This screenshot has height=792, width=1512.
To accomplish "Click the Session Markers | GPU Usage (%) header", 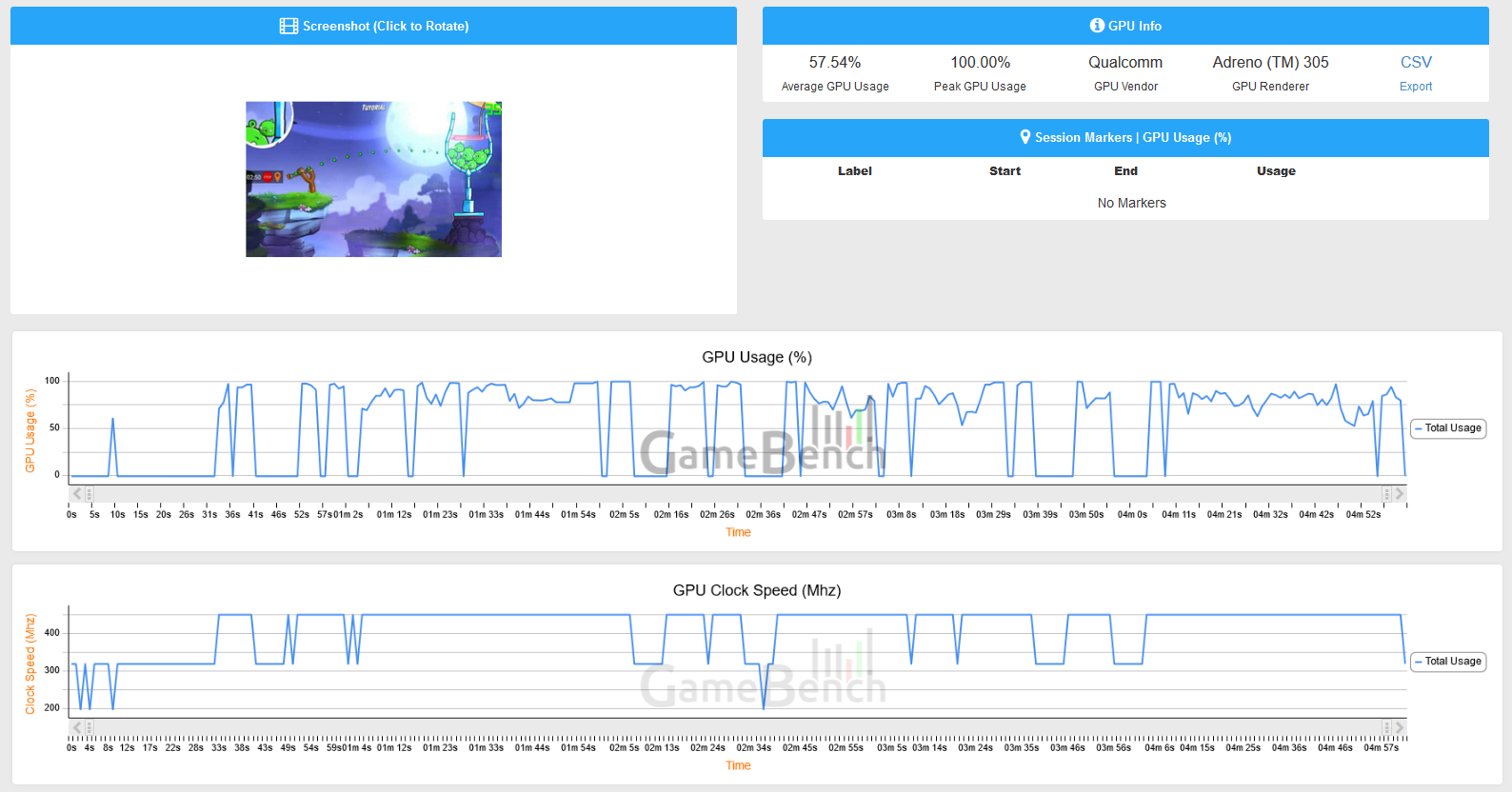I will tap(1133, 137).
